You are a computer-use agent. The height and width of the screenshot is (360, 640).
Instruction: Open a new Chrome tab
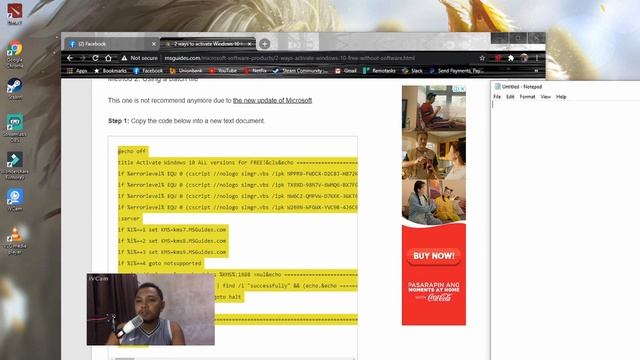[264, 44]
